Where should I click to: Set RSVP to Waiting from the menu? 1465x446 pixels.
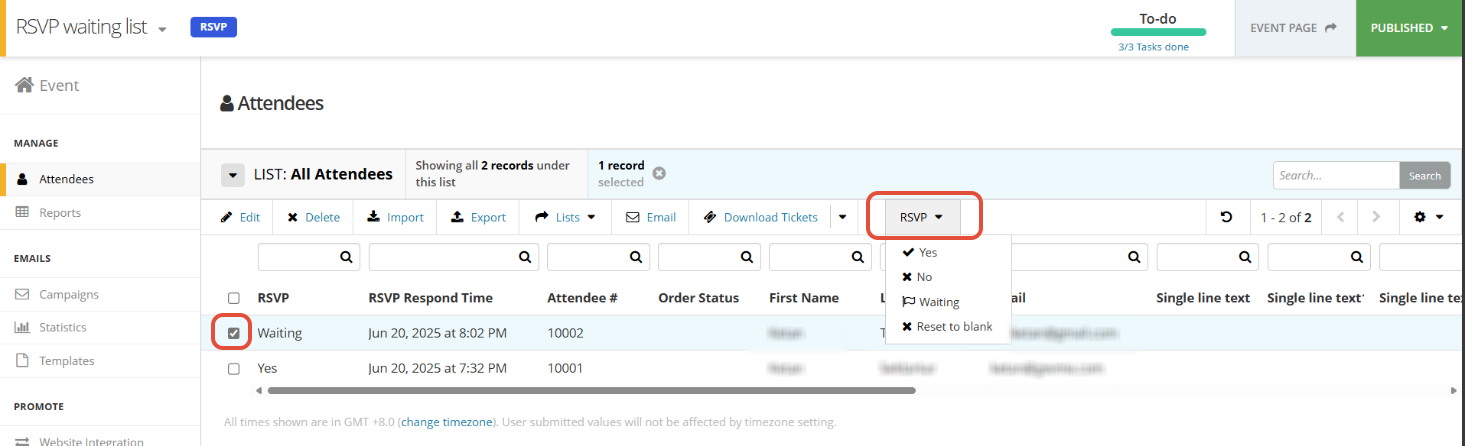click(930, 302)
